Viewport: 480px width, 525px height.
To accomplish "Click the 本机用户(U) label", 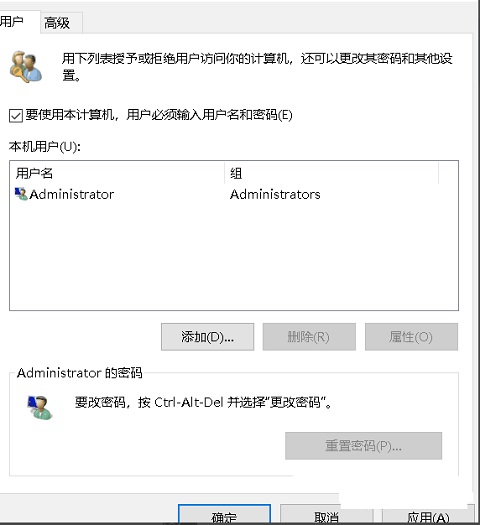I will tap(45, 147).
